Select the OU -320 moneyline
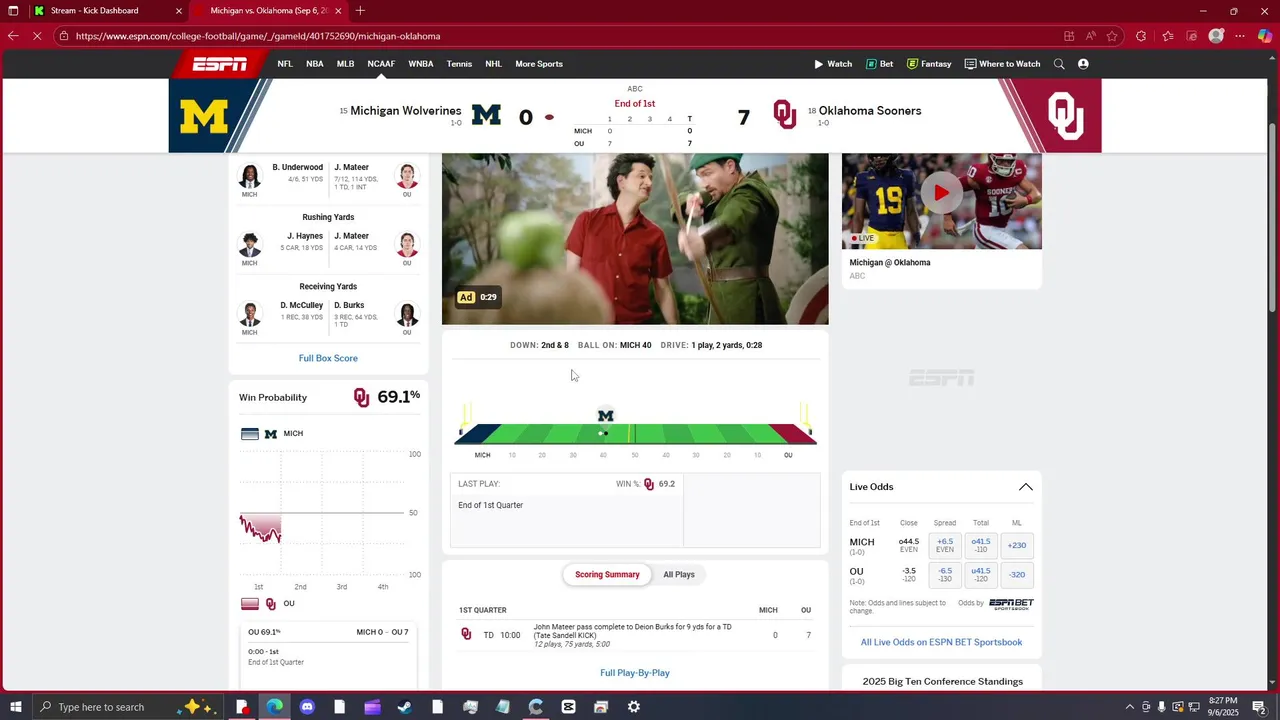The width and height of the screenshot is (1280, 720). pyautogui.click(x=1017, y=575)
